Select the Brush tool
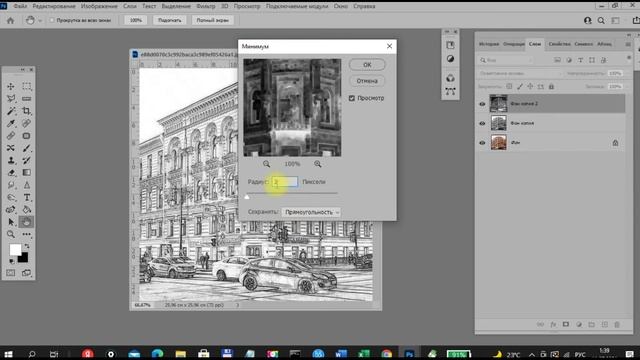This screenshot has height=360, width=640. 27,148
